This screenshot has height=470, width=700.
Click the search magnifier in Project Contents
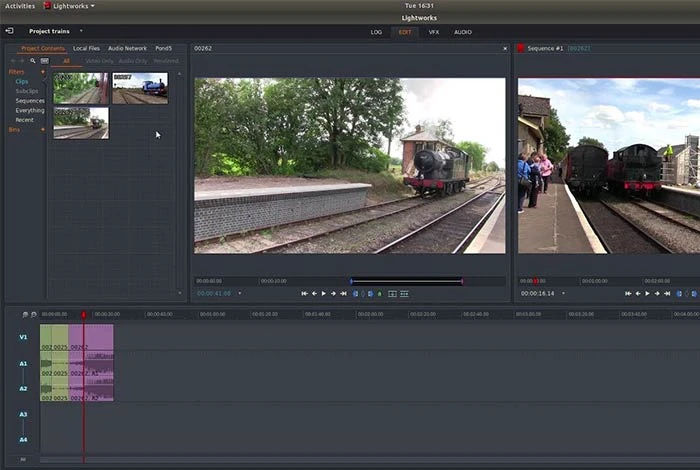[32, 61]
